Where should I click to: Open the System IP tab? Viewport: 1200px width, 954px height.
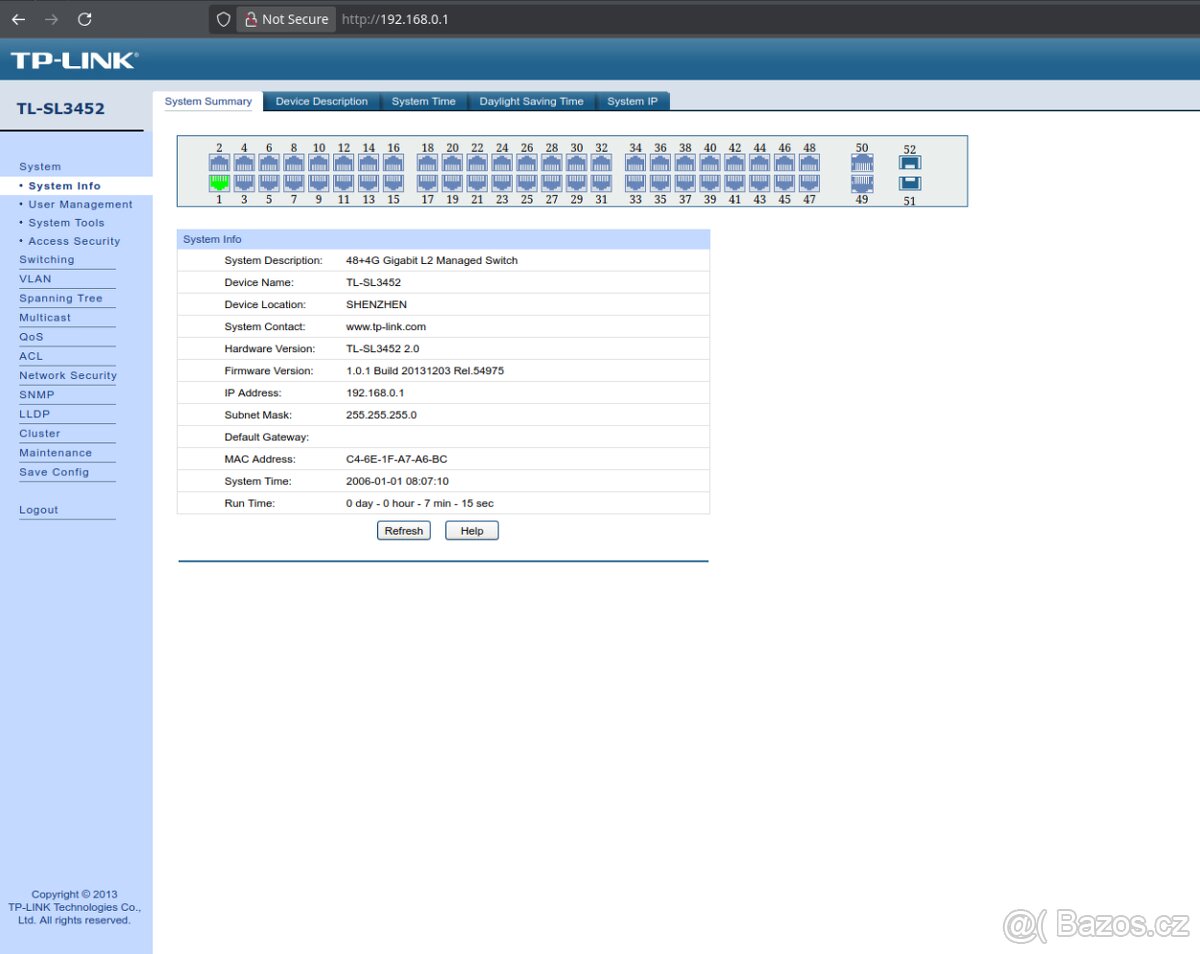(x=632, y=100)
